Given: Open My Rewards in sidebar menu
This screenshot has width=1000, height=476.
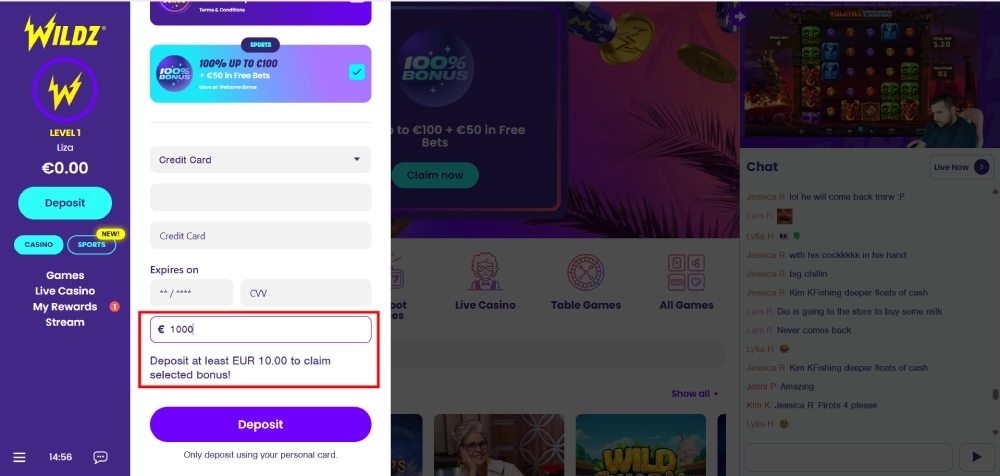Looking at the screenshot, I should coord(65,307).
